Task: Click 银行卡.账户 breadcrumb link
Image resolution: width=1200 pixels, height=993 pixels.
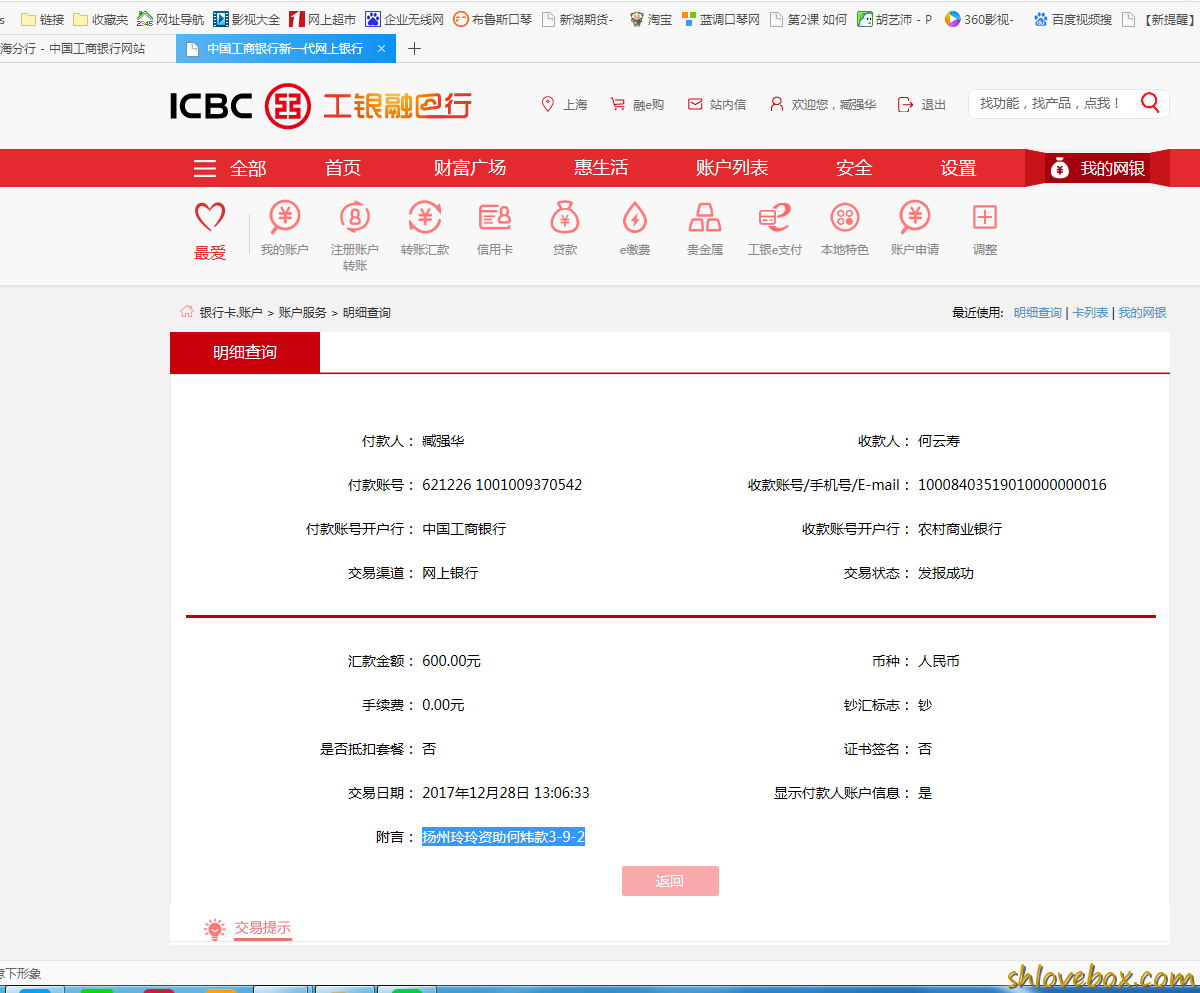Action: pos(231,313)
